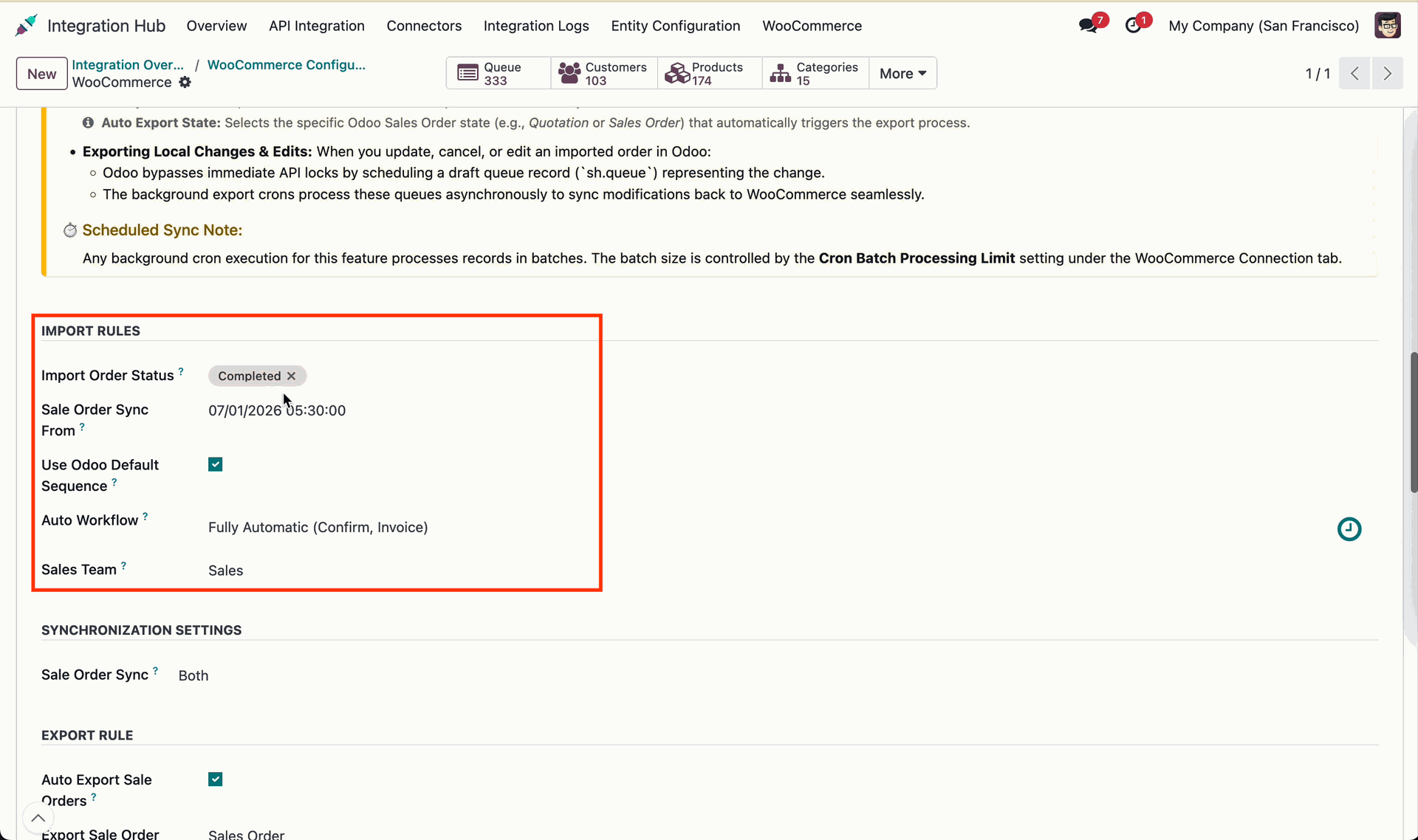This screenshot has width=1418, height=840.
Task: Open the Connectors menu
Action: pyautogui.click(x=424, y=26)
